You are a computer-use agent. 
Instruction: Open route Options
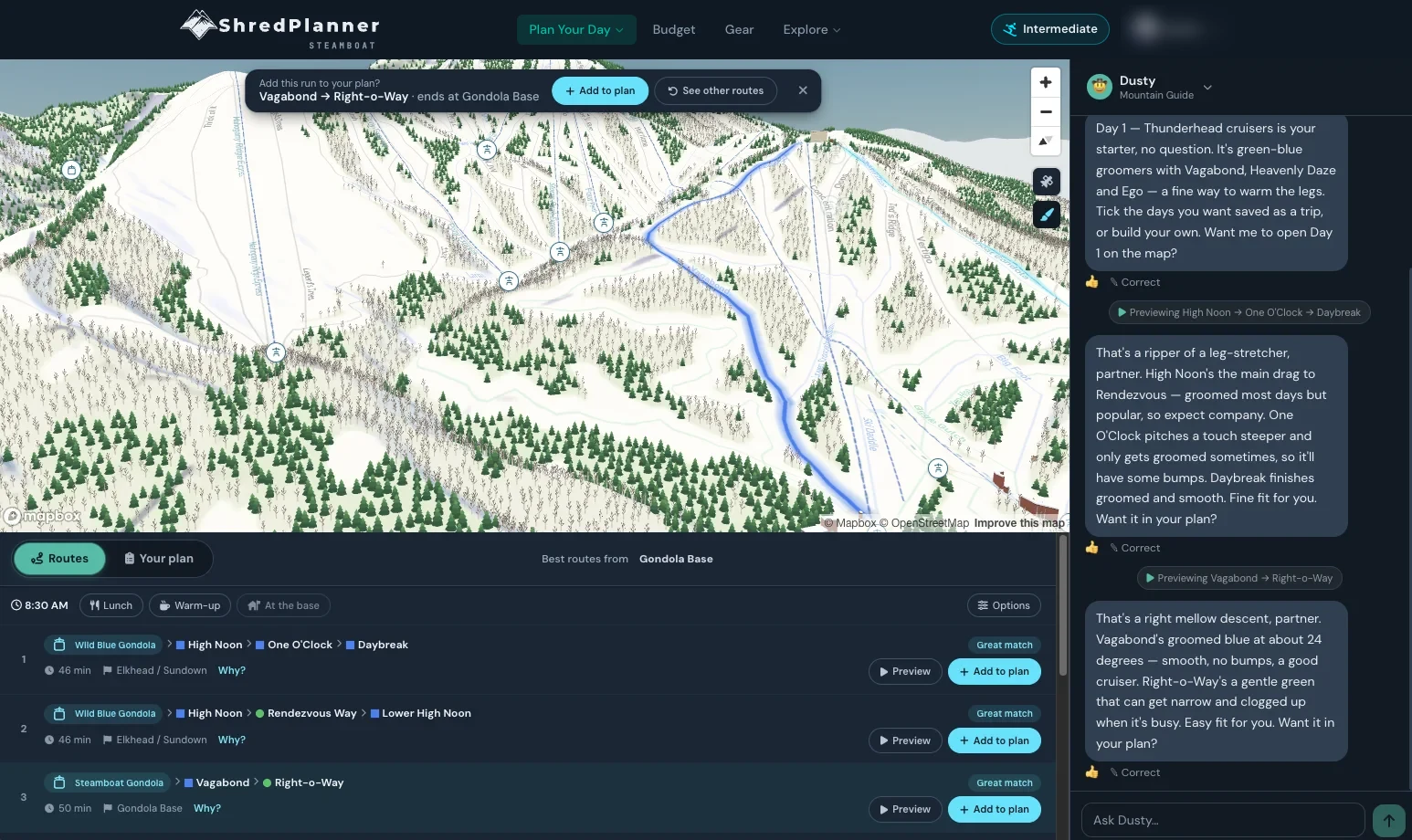coord(1004,605)
